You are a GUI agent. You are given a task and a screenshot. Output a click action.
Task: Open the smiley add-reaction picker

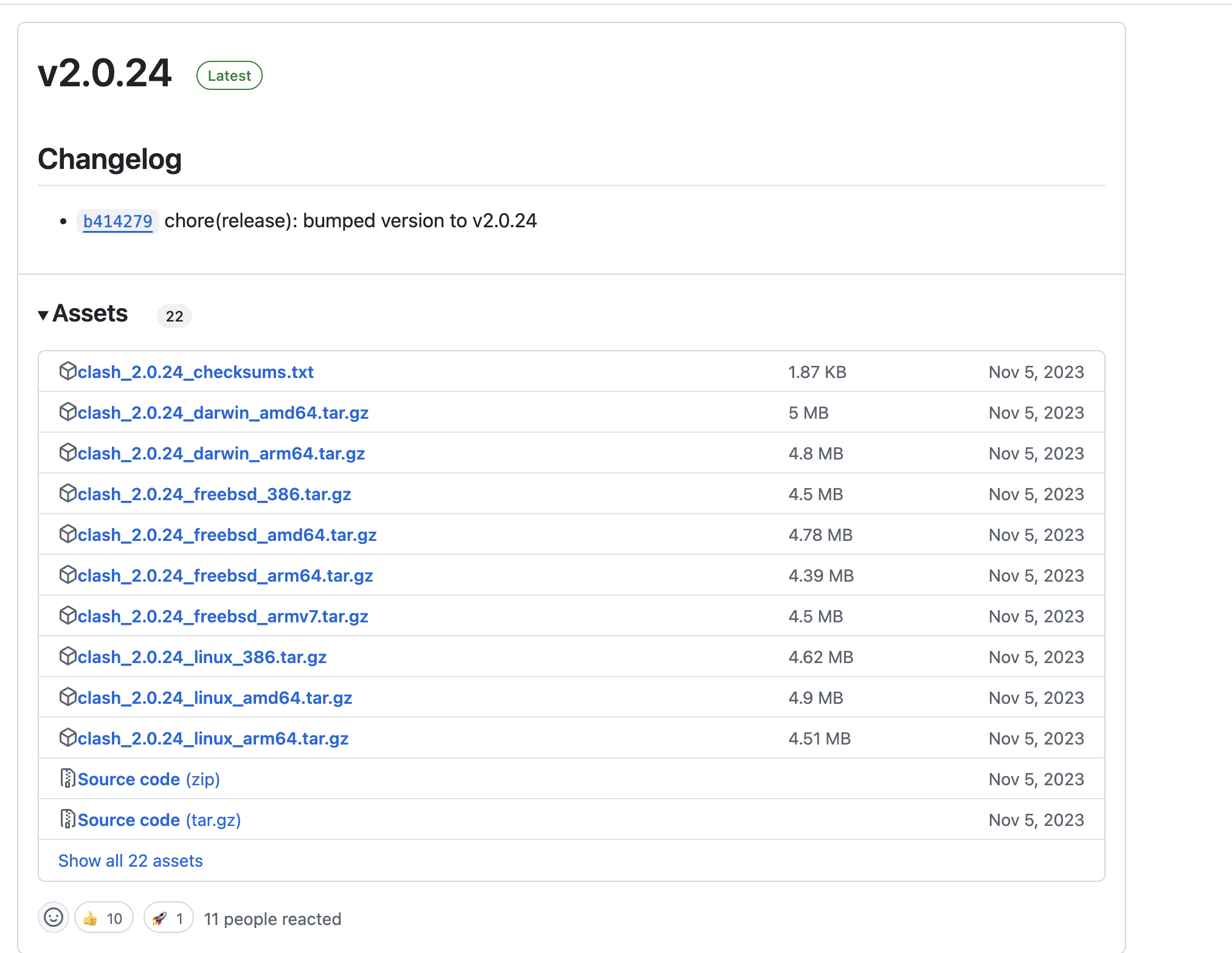click(x=54, y=917)
